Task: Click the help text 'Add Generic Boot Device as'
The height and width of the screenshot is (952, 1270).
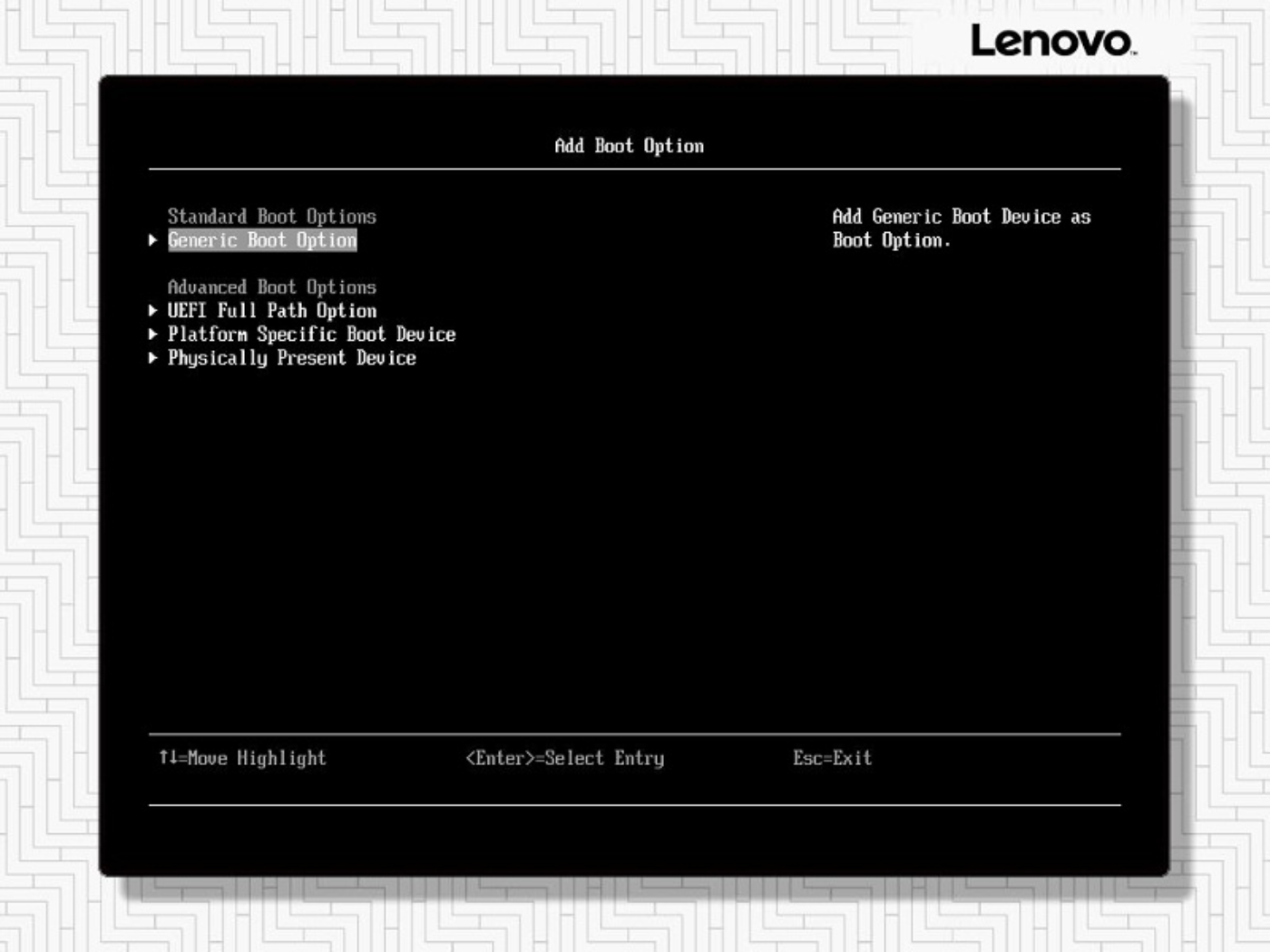Action: coord(962,217)
